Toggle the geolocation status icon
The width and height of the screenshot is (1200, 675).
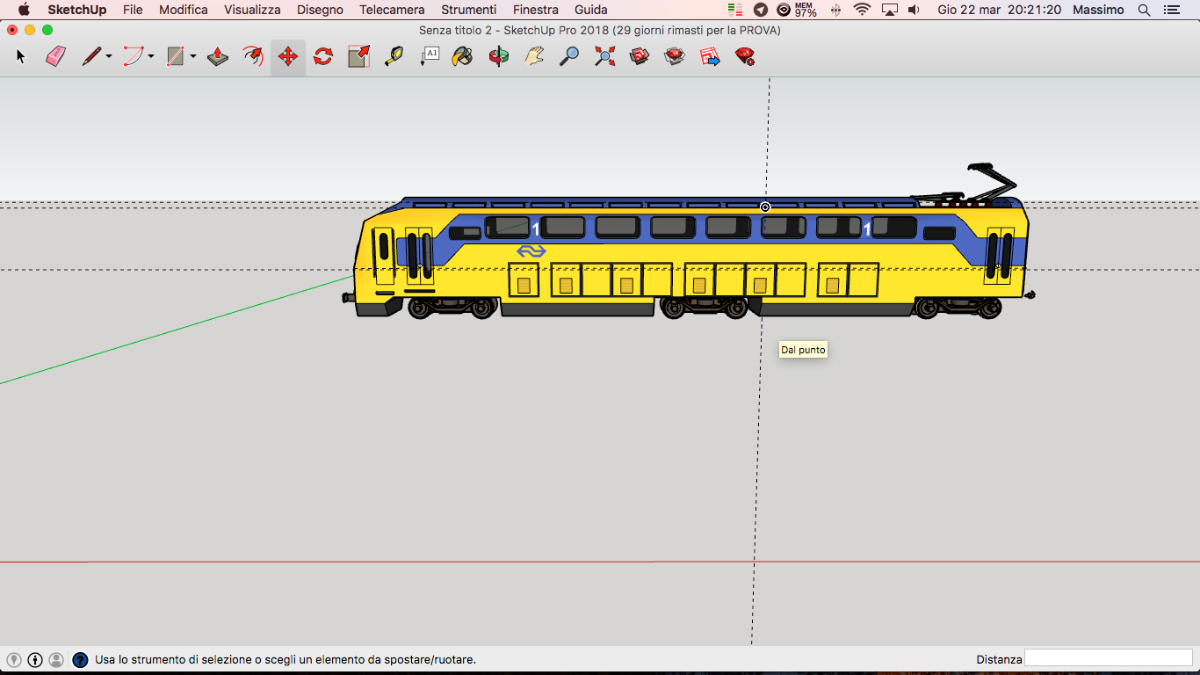pos(14,660)
